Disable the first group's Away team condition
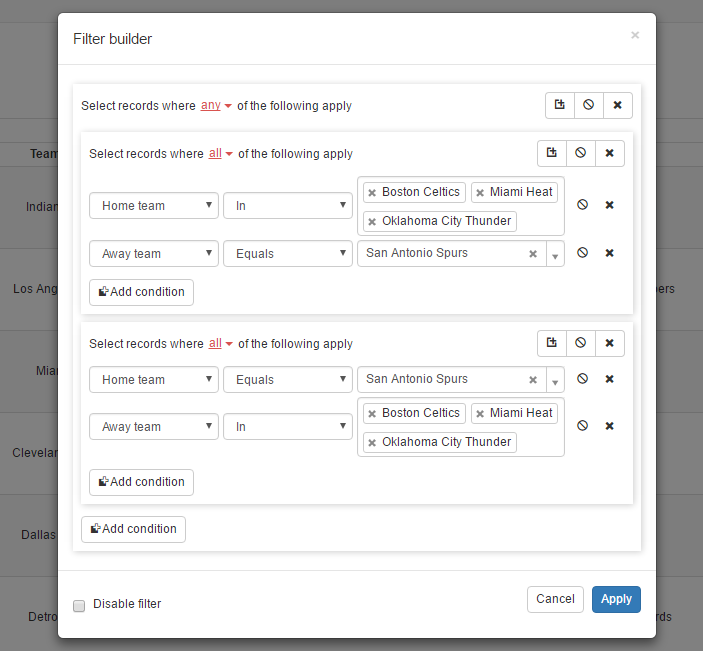Viewport: 703px width, 651px height. pos(582,253)
